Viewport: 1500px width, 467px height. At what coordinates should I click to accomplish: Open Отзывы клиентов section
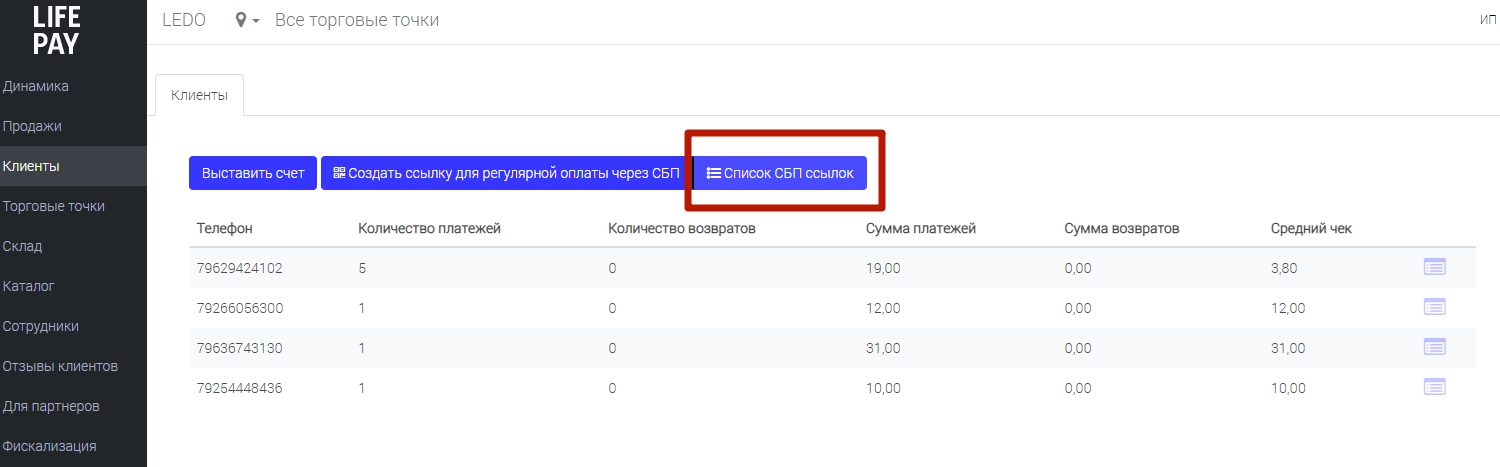point(60,366)
